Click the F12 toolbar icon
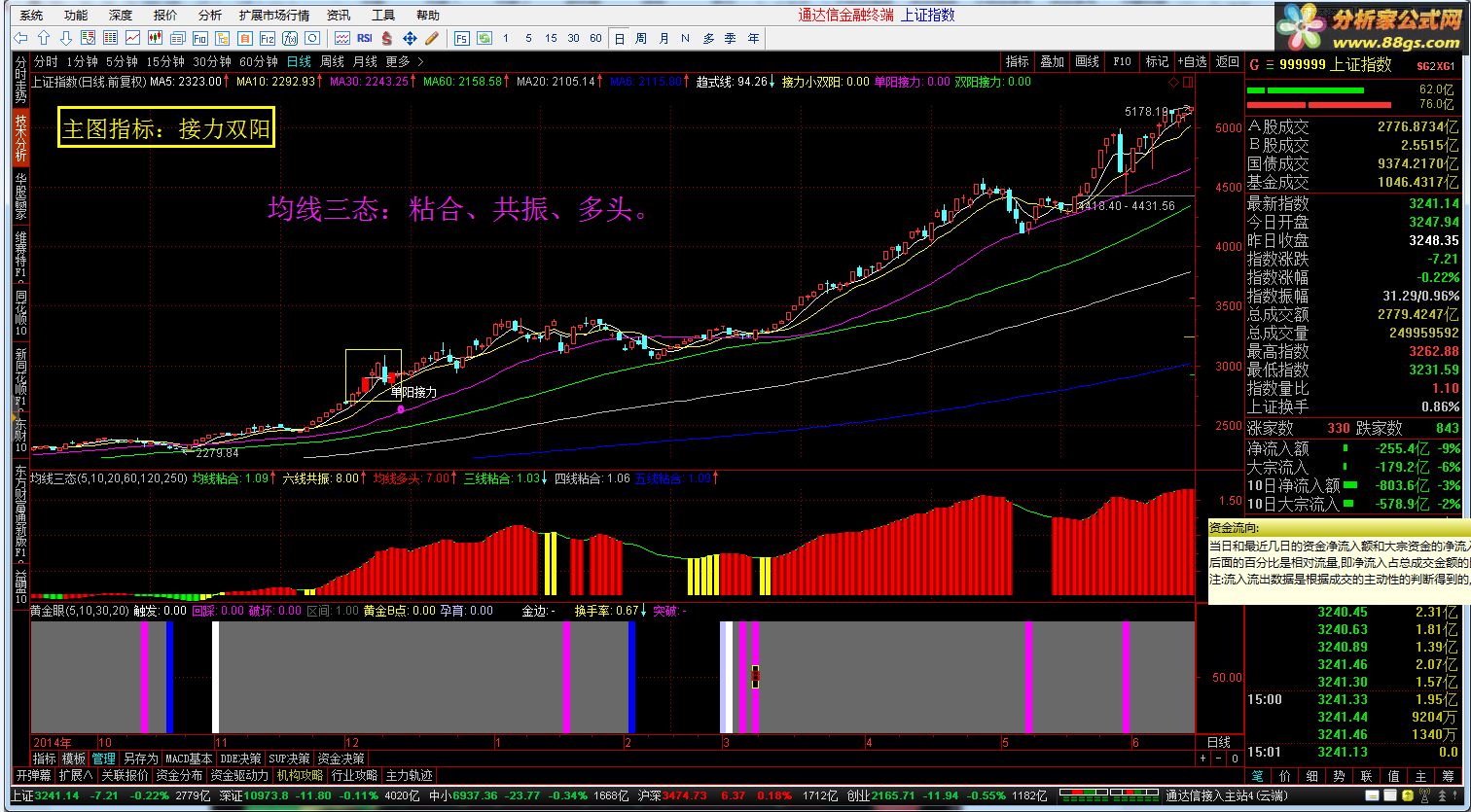Image resolution: width=1471 pixels, height=812 pixels. coord(268,38)
